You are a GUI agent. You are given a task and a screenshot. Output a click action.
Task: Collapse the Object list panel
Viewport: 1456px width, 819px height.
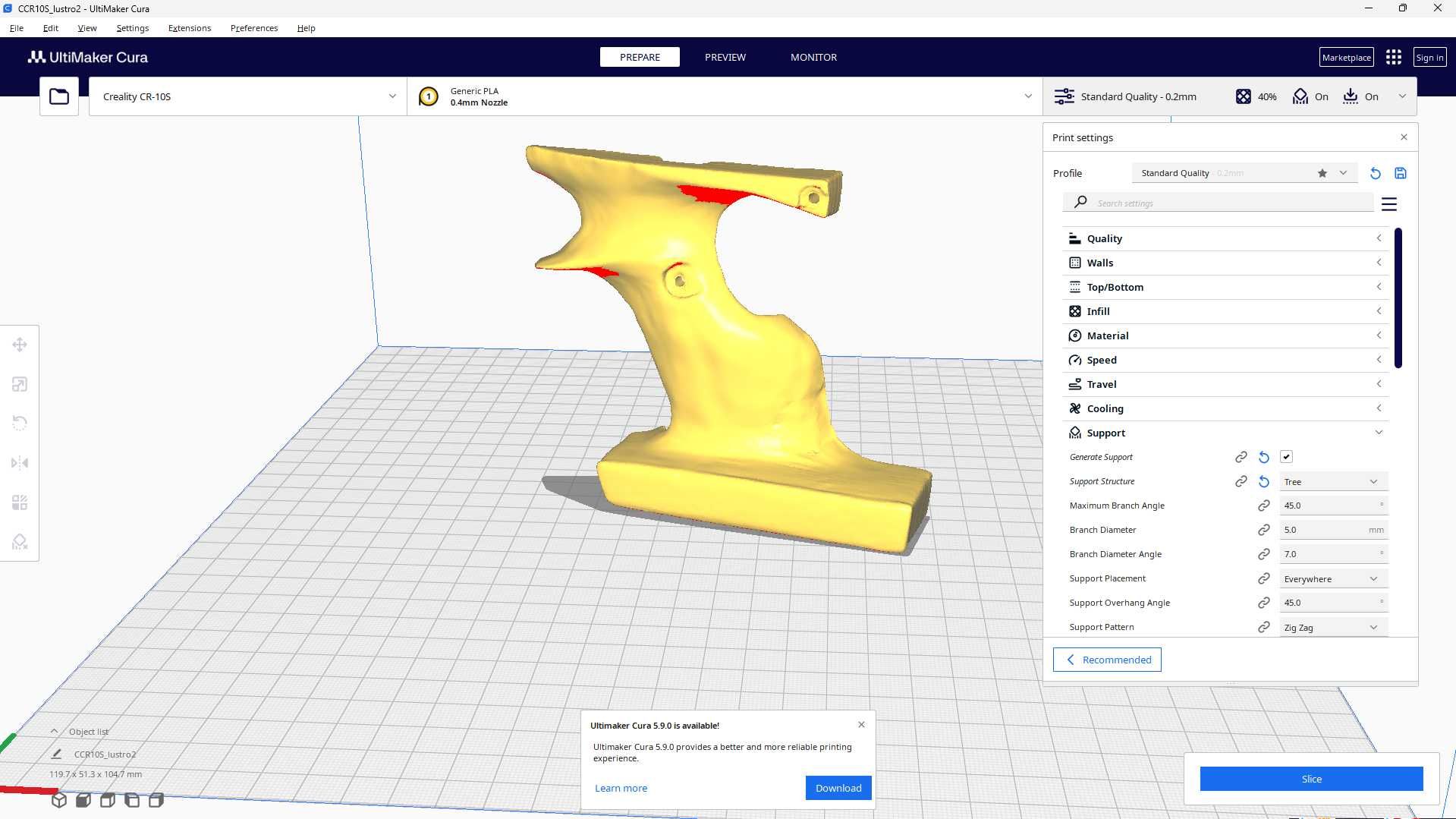click(x=80, y=732)
